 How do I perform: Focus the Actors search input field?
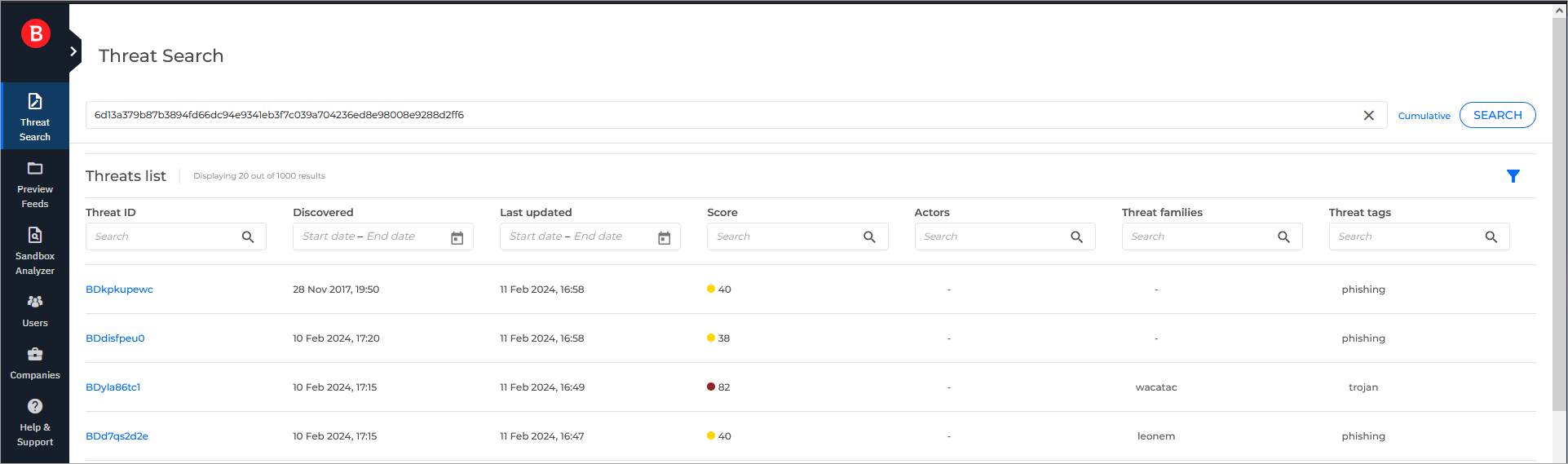pos(991,236)
